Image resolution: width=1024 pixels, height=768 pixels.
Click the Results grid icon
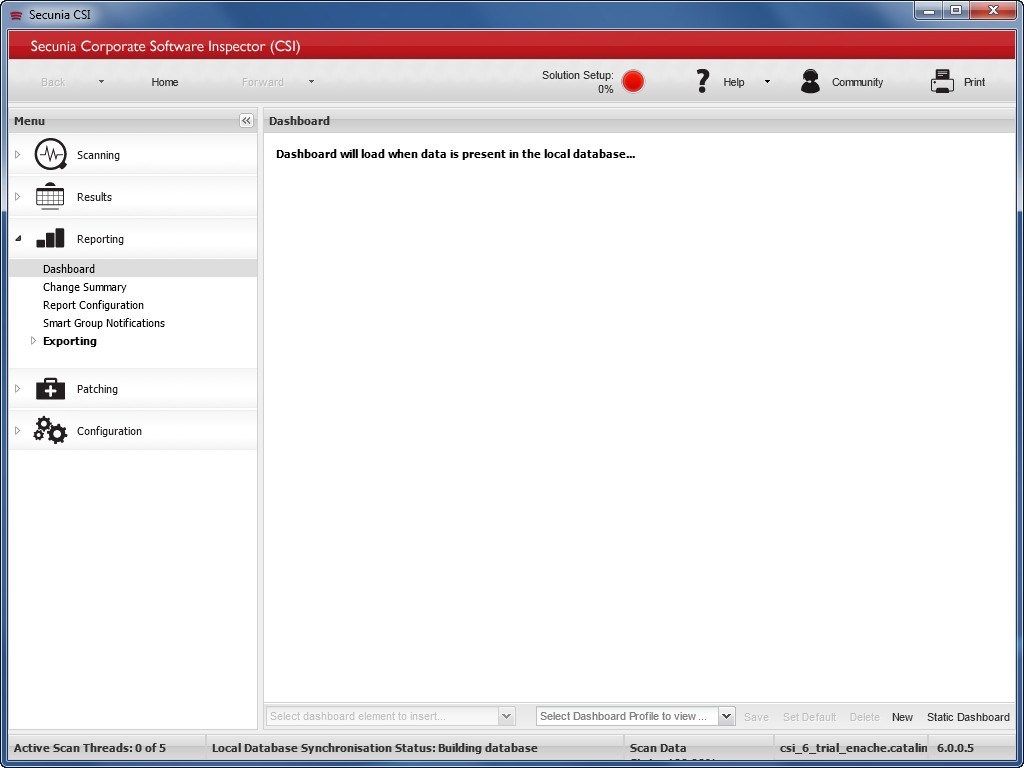point(50,197)
